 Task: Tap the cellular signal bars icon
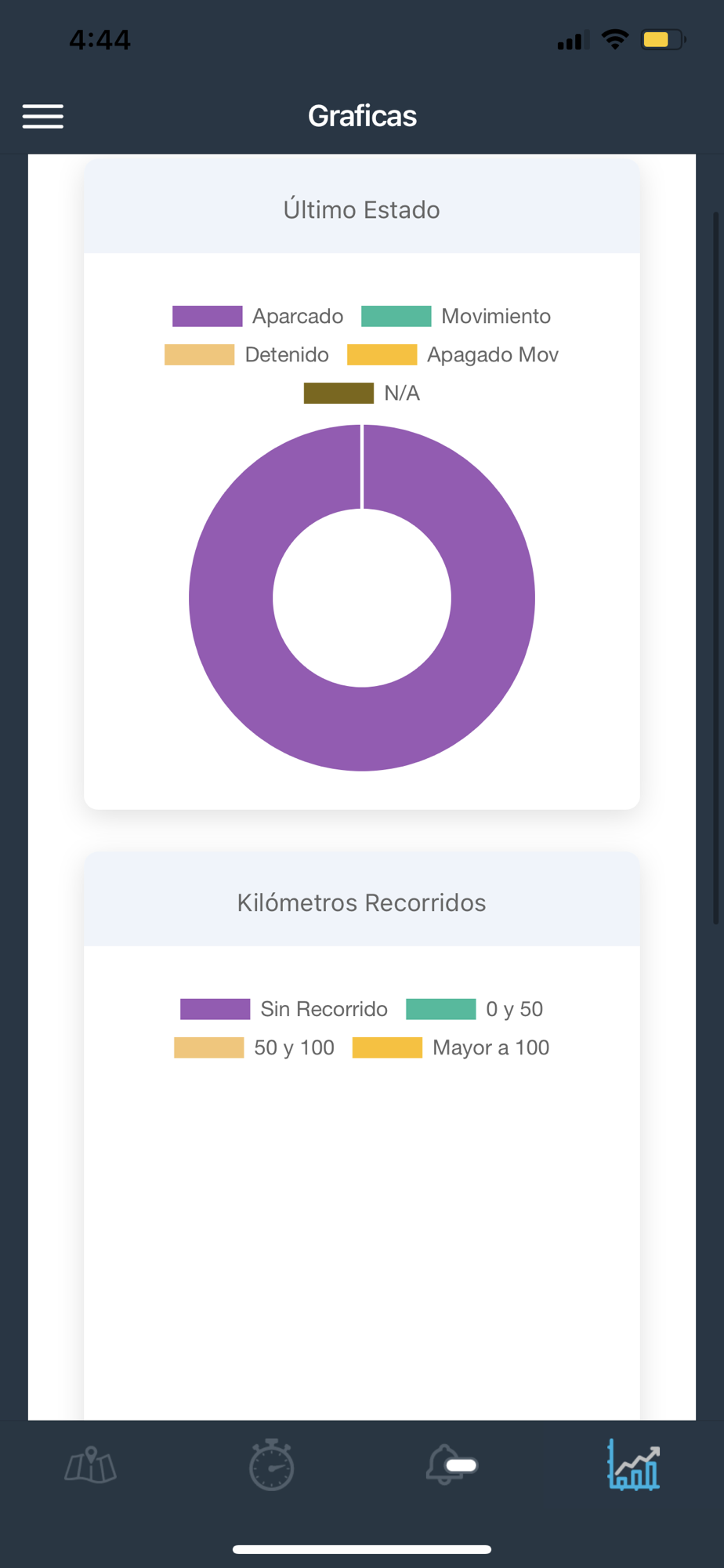[574, 40]
